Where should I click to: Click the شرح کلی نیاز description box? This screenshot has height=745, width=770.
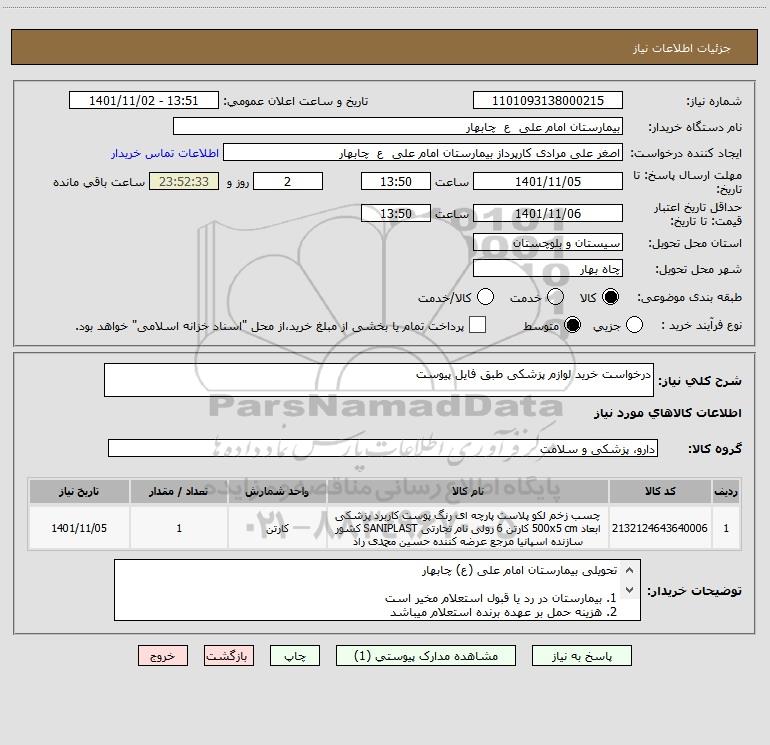379,380
